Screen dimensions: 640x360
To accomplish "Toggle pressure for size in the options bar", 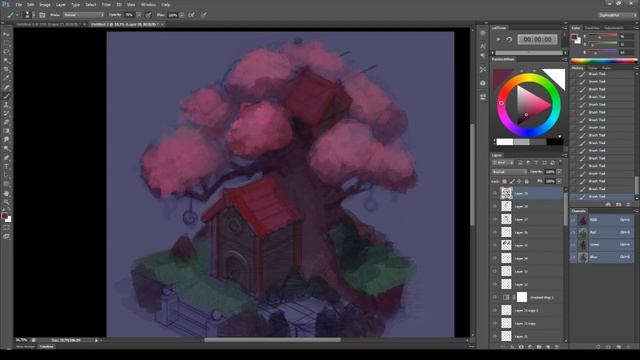I will coord(204,15).
